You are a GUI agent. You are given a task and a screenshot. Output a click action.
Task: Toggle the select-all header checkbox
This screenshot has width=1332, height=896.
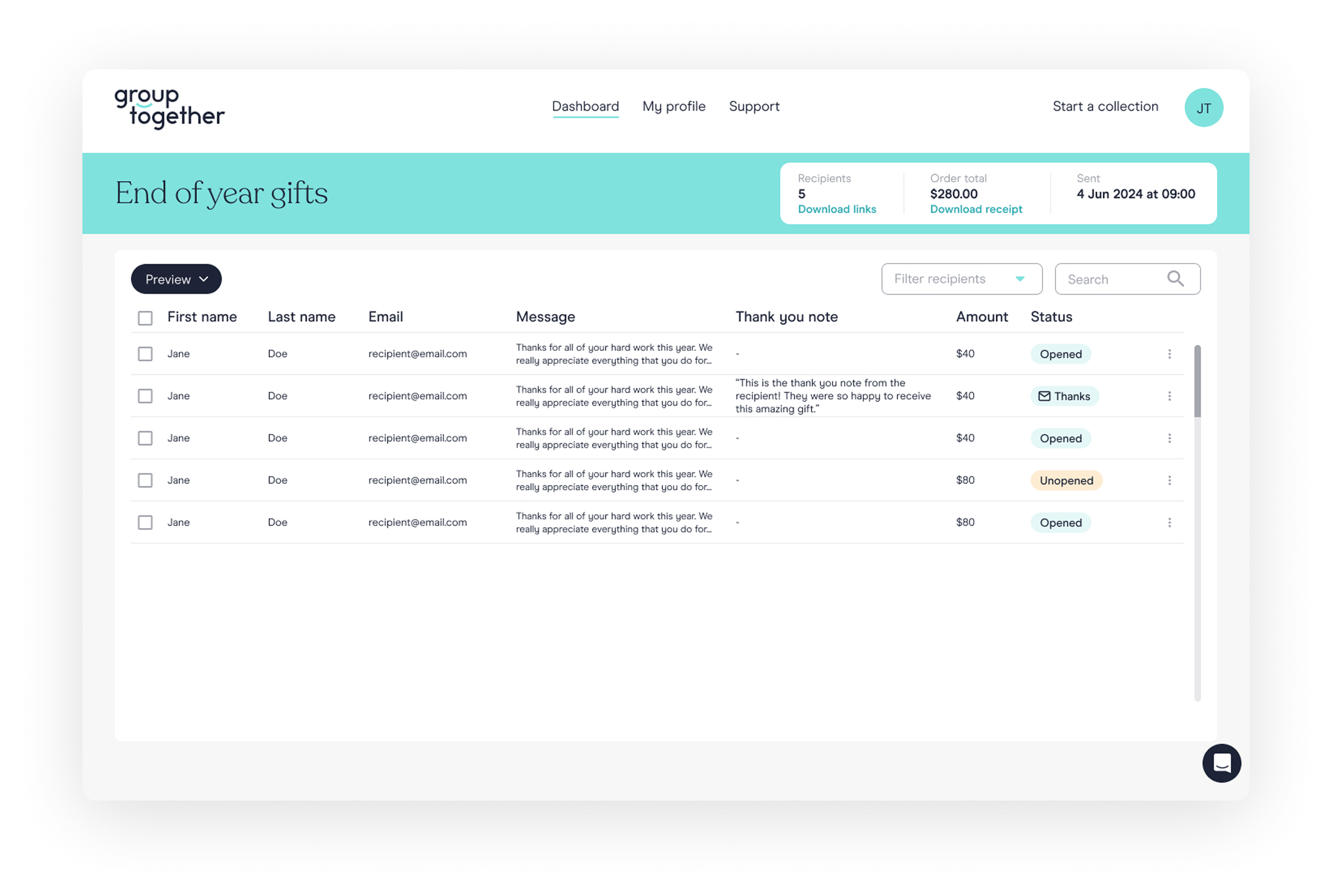(x=145, y=318)
